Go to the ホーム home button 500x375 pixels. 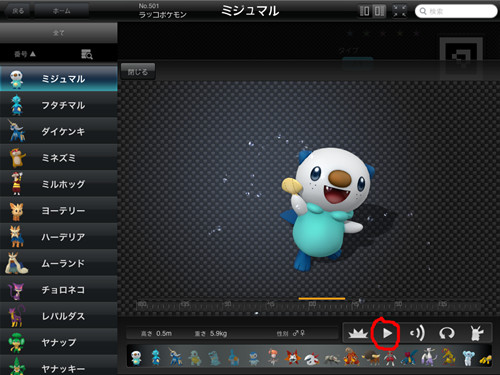(x=62, y=11)
